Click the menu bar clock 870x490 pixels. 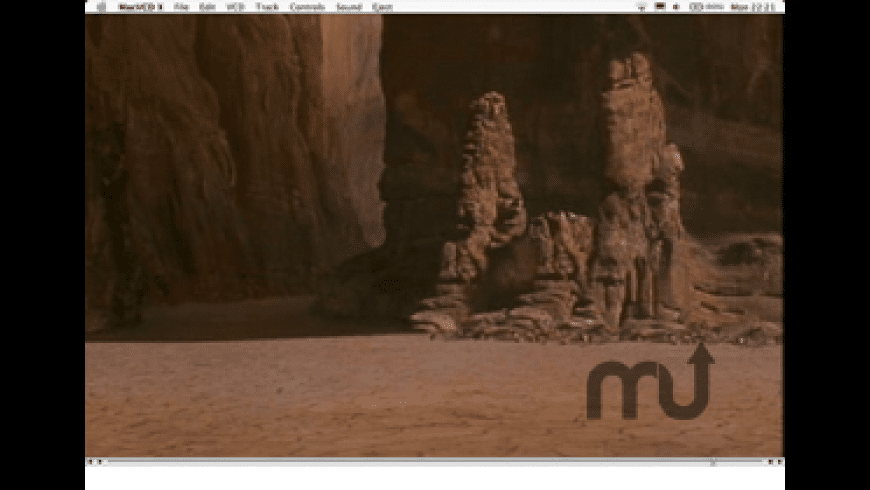coord(752,7)
